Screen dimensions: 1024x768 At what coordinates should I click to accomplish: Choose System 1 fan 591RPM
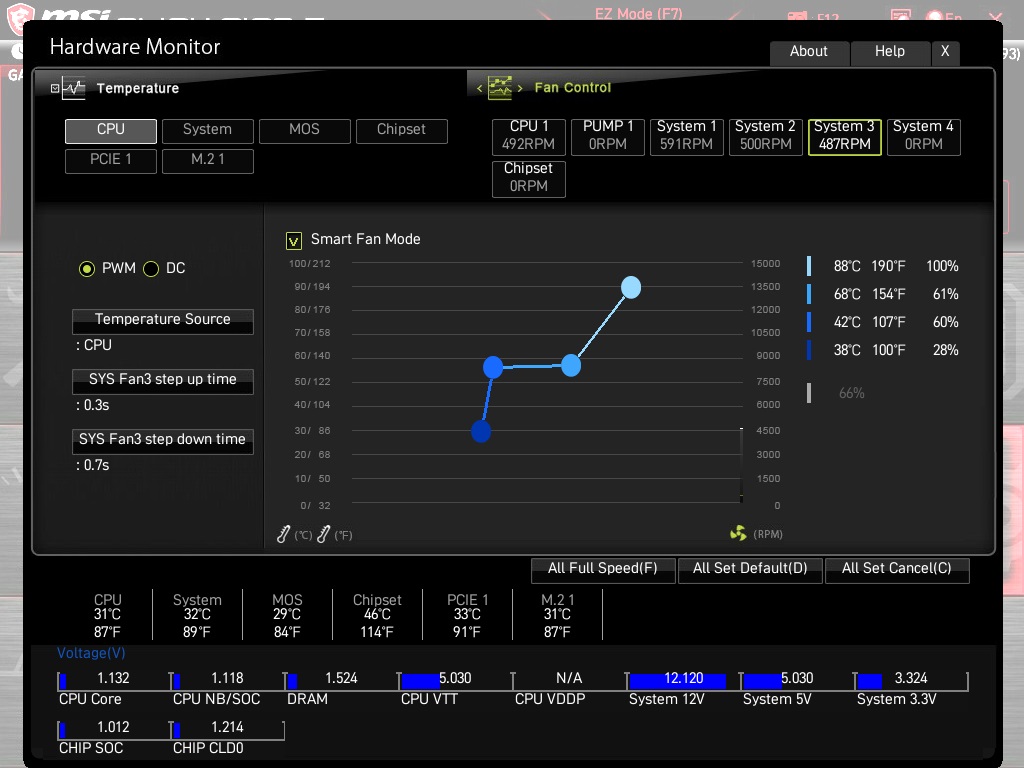pos(687,136)
